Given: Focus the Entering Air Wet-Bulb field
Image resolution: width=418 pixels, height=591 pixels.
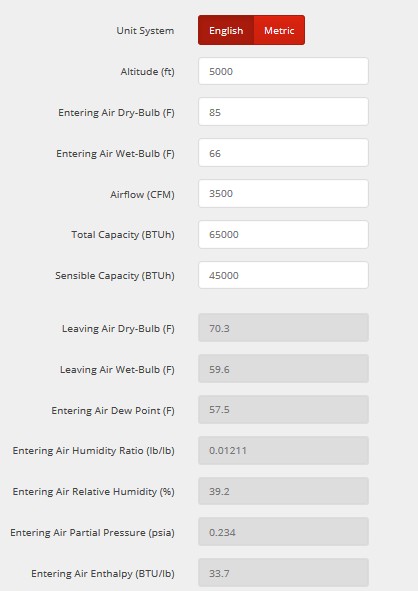Looking at the screenshot, I should pos(283,153).
